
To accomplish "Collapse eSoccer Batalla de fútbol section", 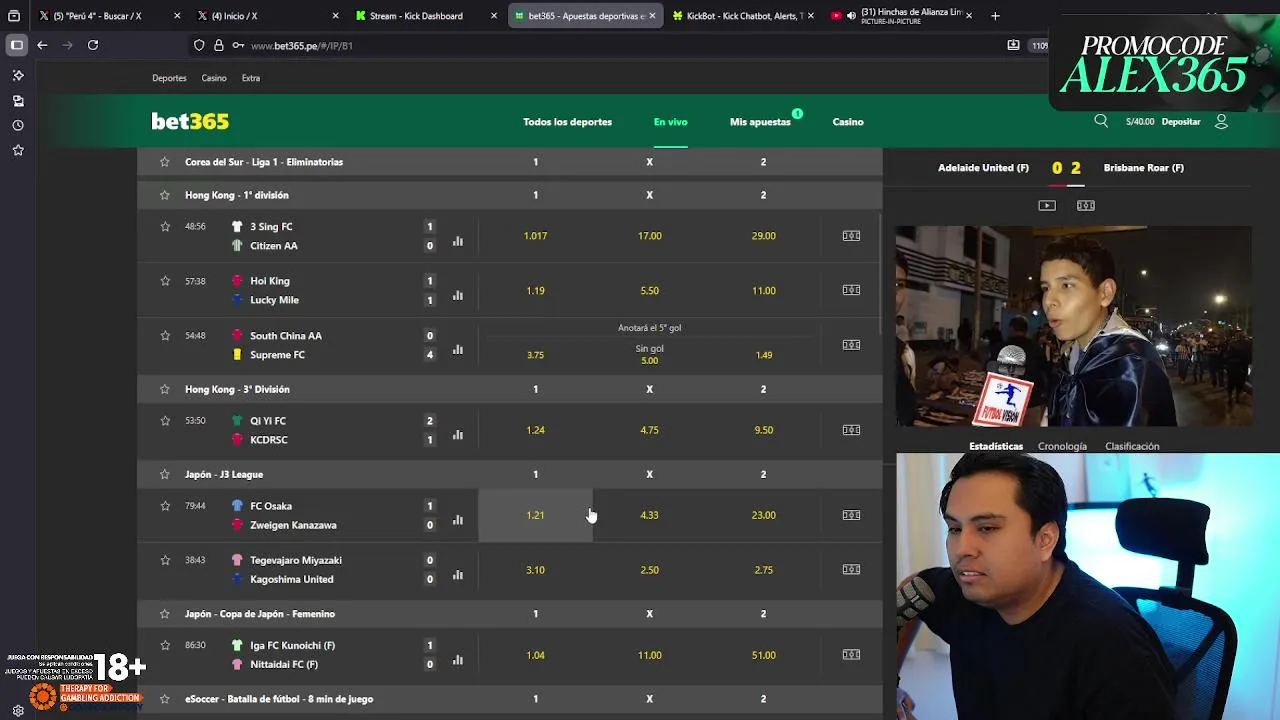I will coord(510,699).
